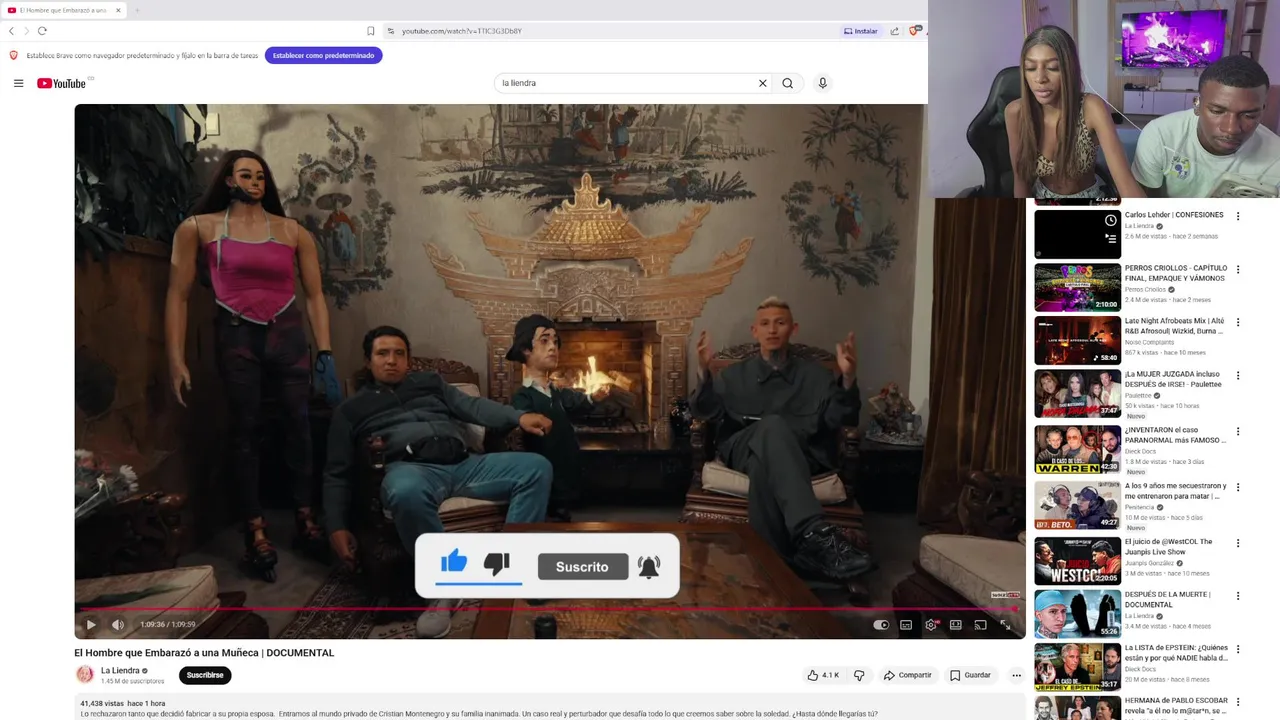Click the Suscrito overlay button
Screen dimensions: 1280x720
[582, 567]
